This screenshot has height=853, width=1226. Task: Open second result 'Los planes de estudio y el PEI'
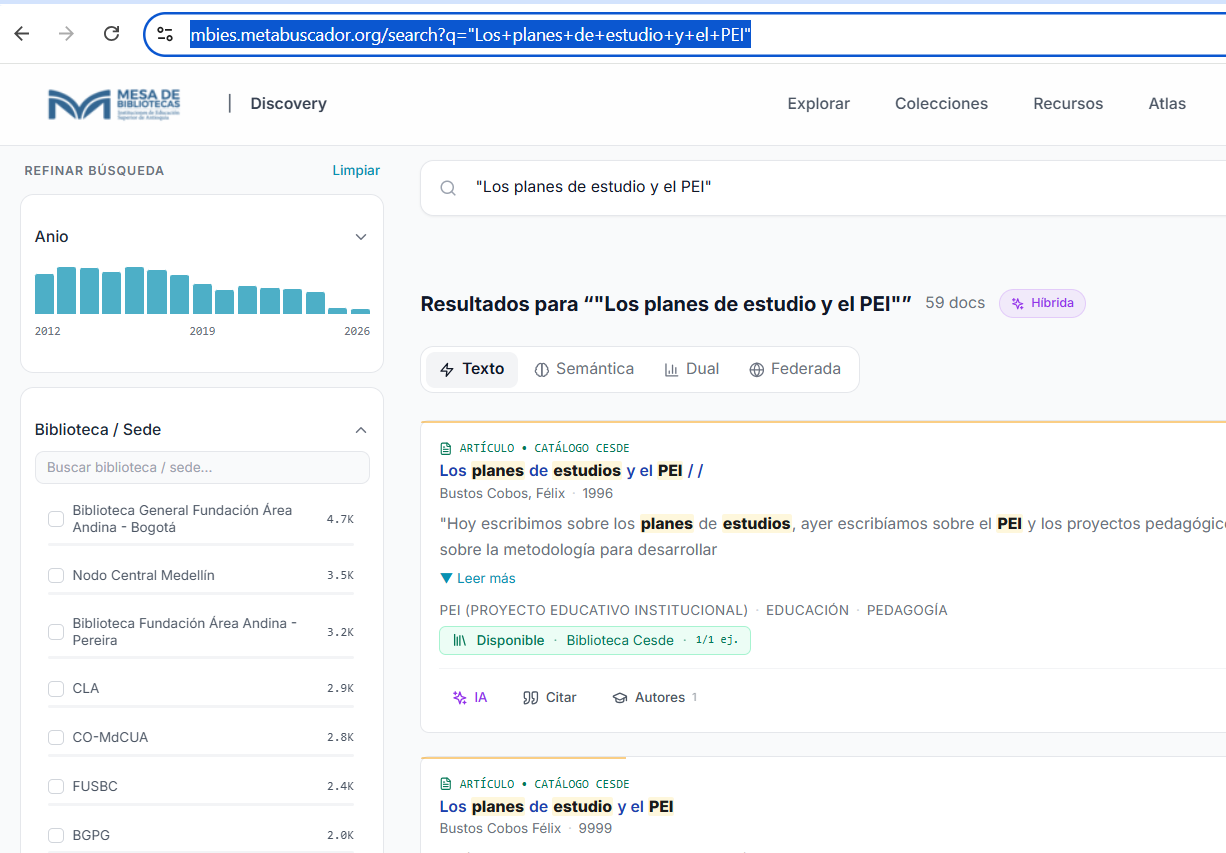click(x=557, y=807)
